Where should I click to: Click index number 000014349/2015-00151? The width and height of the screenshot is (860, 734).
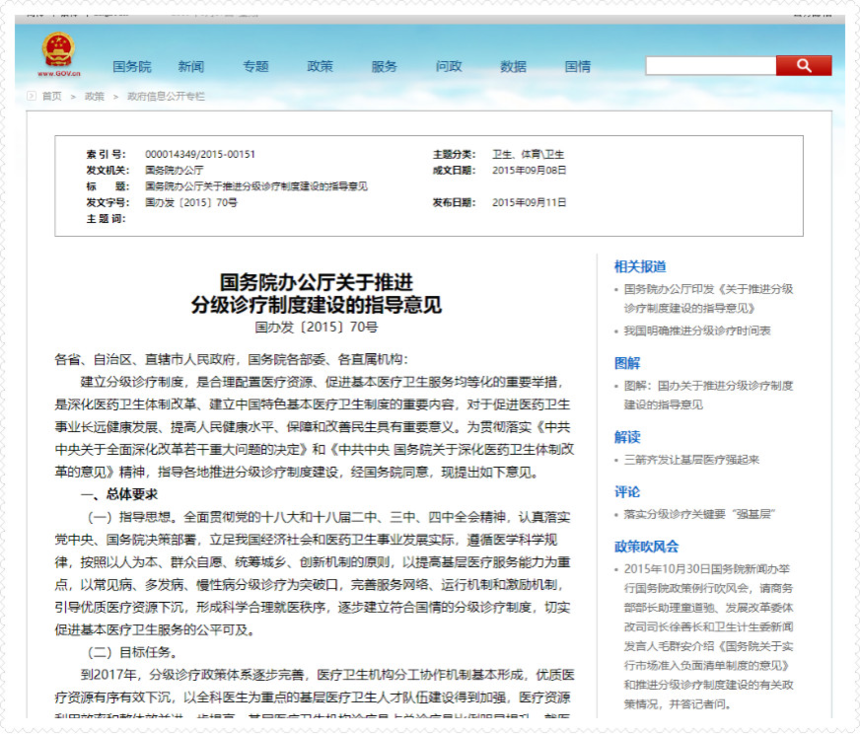point(200,154)
